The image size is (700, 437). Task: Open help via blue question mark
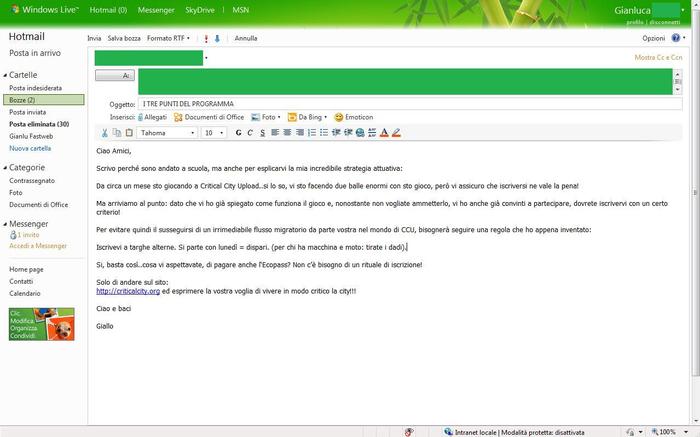pos(676,38)
